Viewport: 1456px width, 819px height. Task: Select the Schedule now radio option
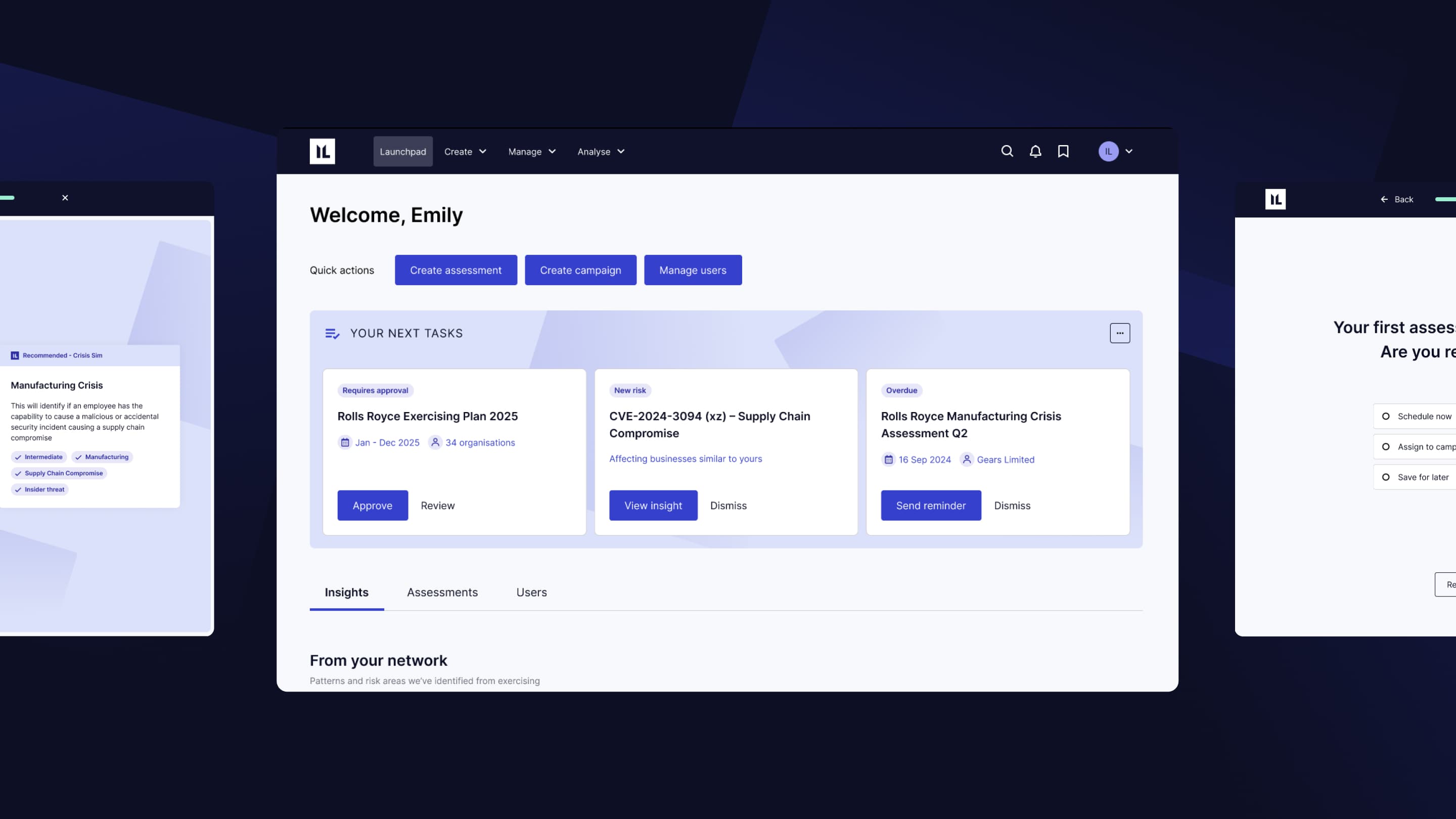(x=1385, y=416)
